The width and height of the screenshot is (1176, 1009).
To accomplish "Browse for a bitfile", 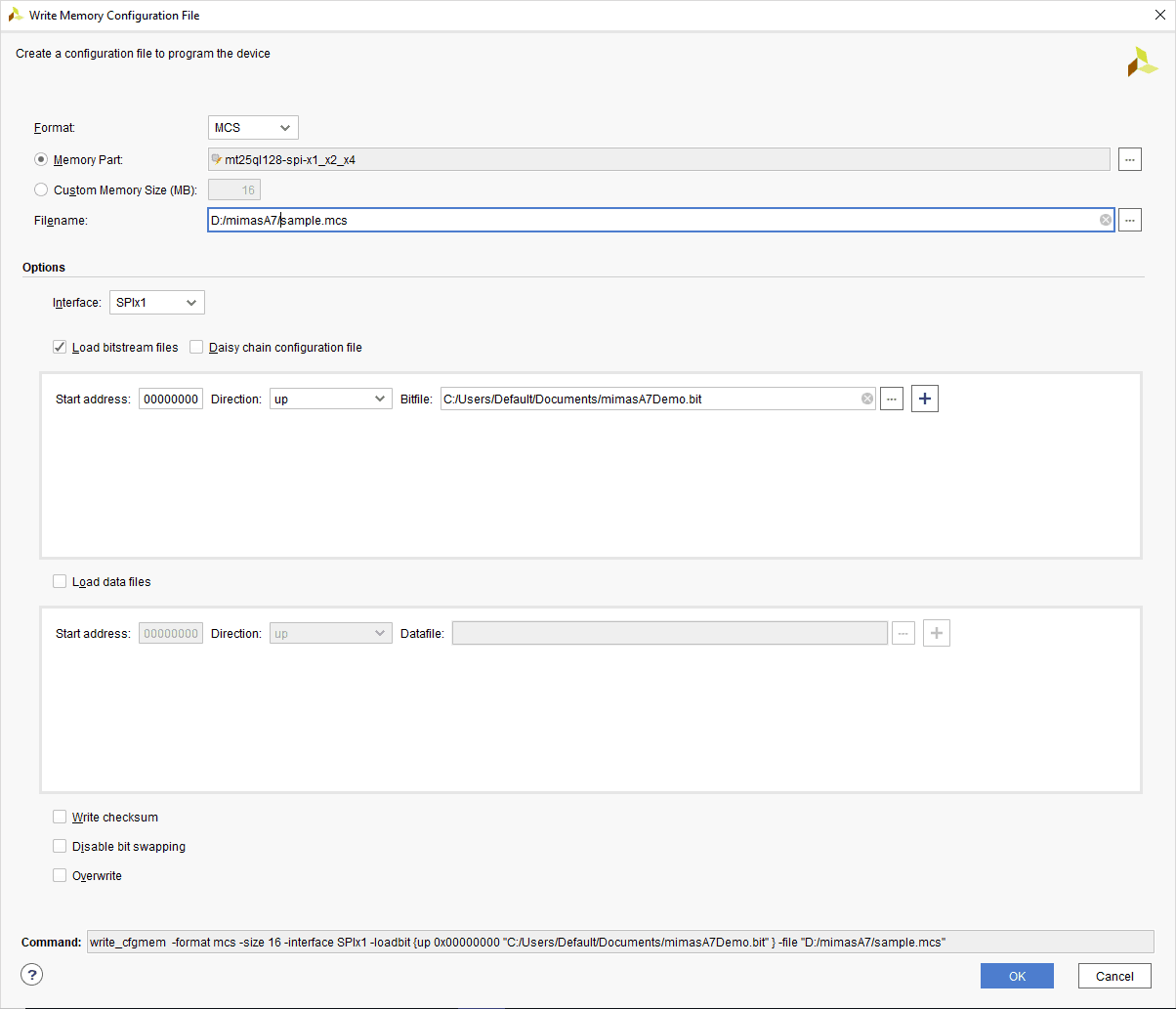I will coord(891,399).
